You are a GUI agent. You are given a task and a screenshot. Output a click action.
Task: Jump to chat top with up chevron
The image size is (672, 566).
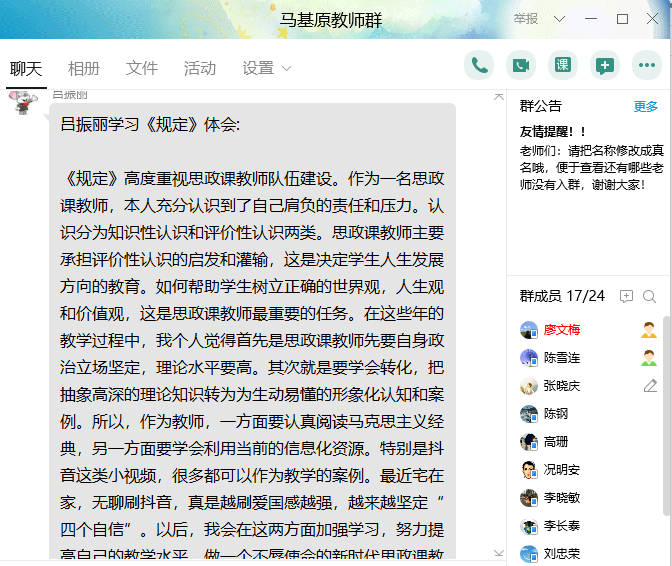coord(499,97)
